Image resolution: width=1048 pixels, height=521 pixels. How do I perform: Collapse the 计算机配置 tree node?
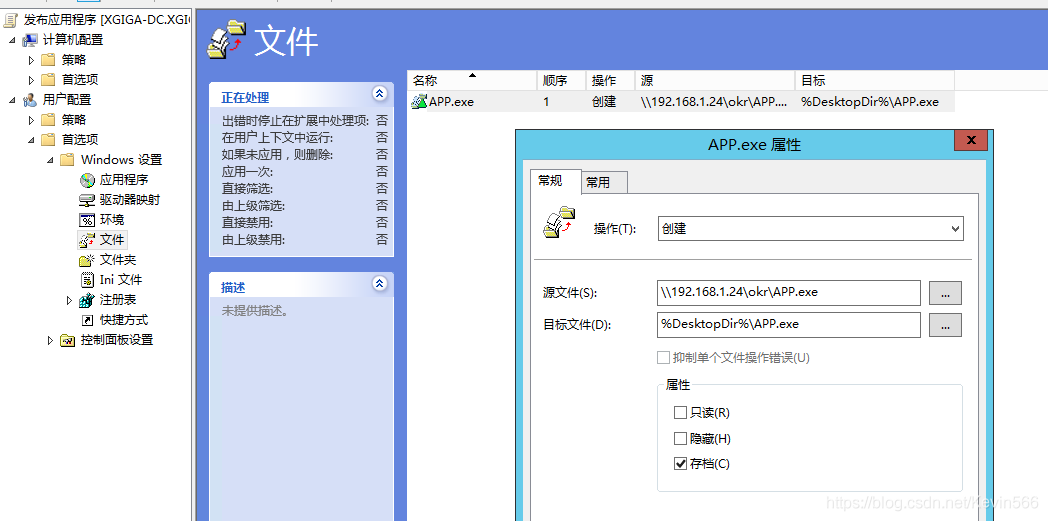tap(12, 40)
